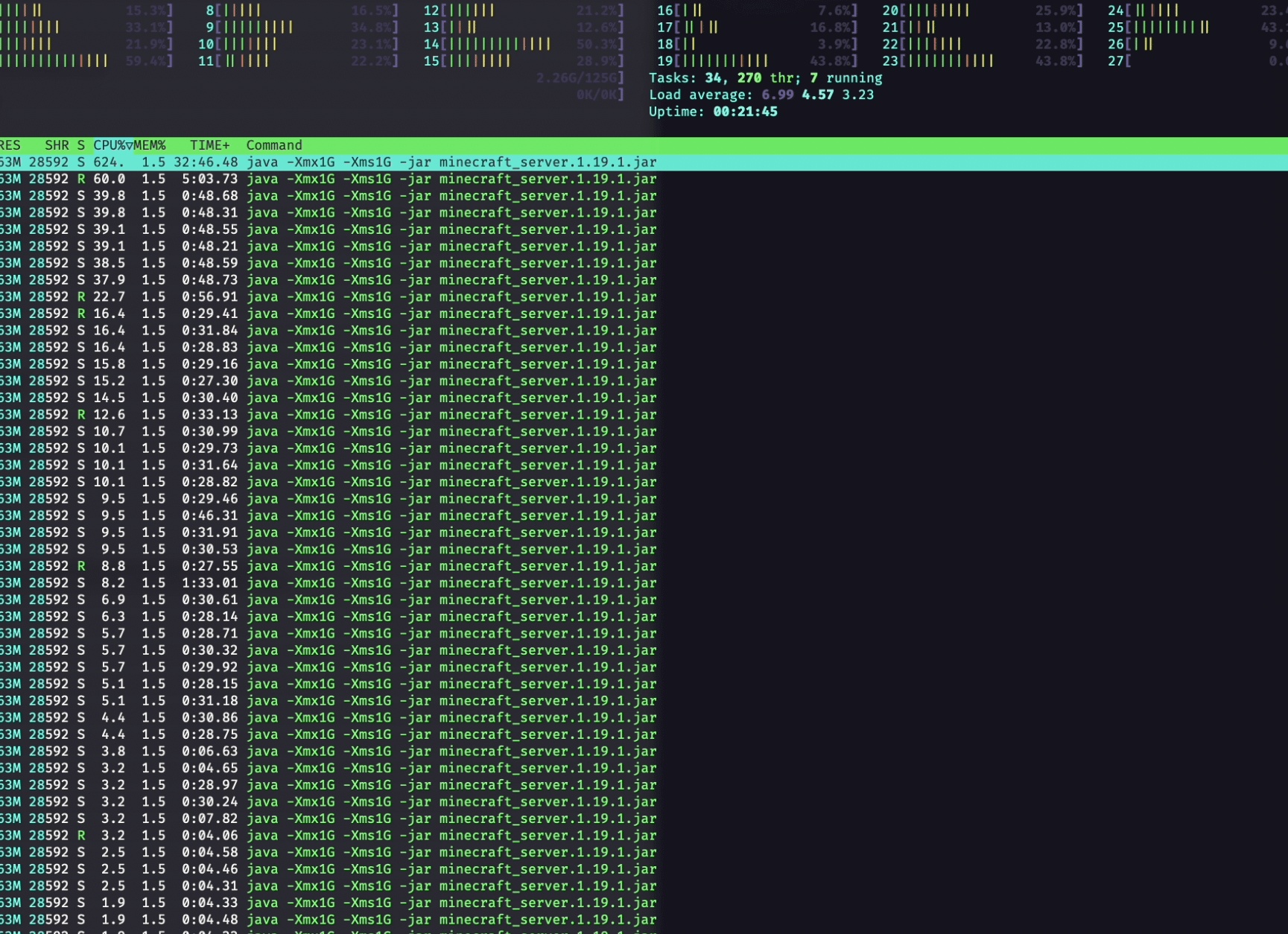Click the CPU 23 usage meter
The image size is (1288, 934).
click(x=983, y=61)
